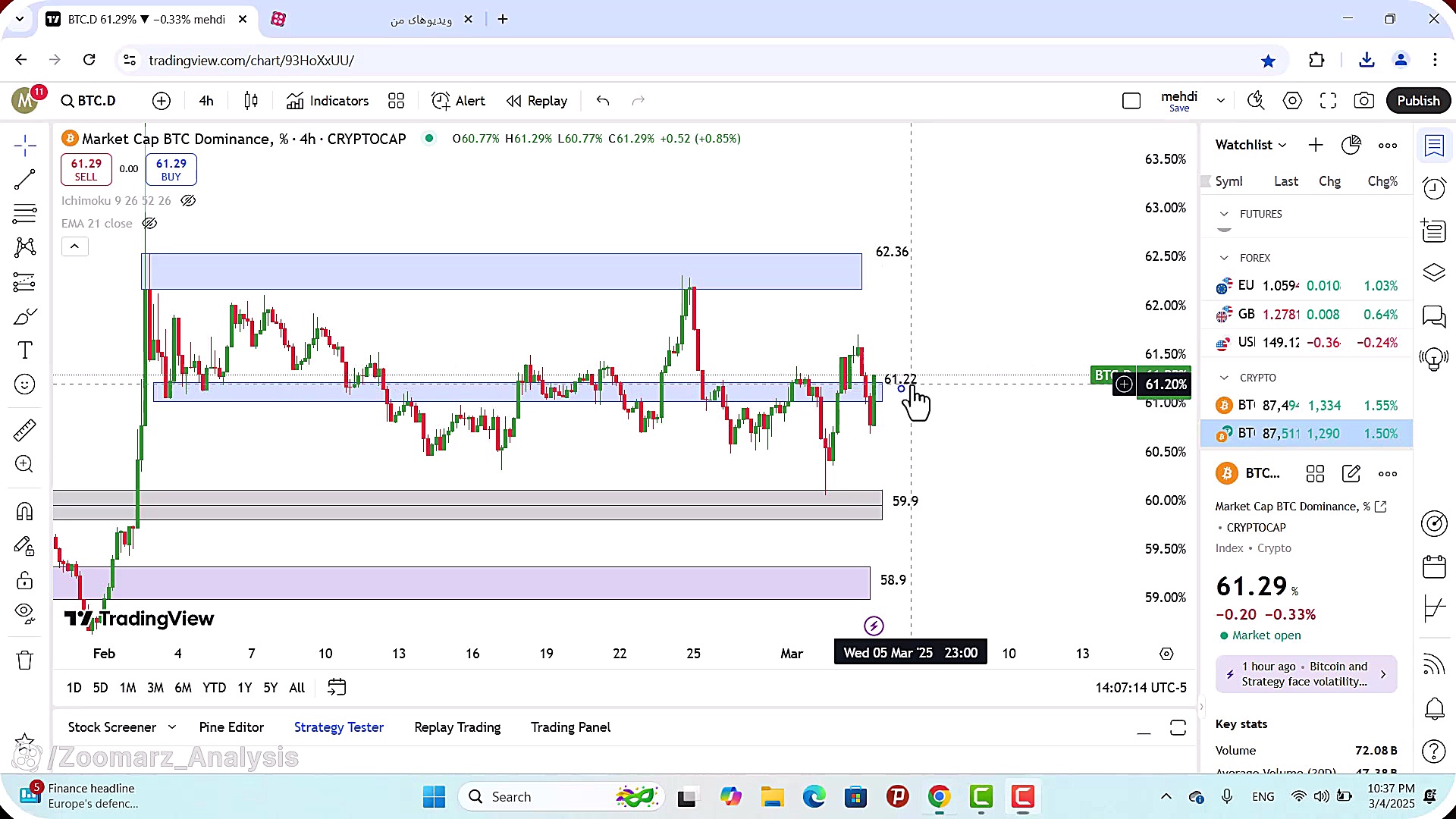Open the object tree layers panel
The width and height of the screenshot is (1456, 819).
(x=1434, y=272)
